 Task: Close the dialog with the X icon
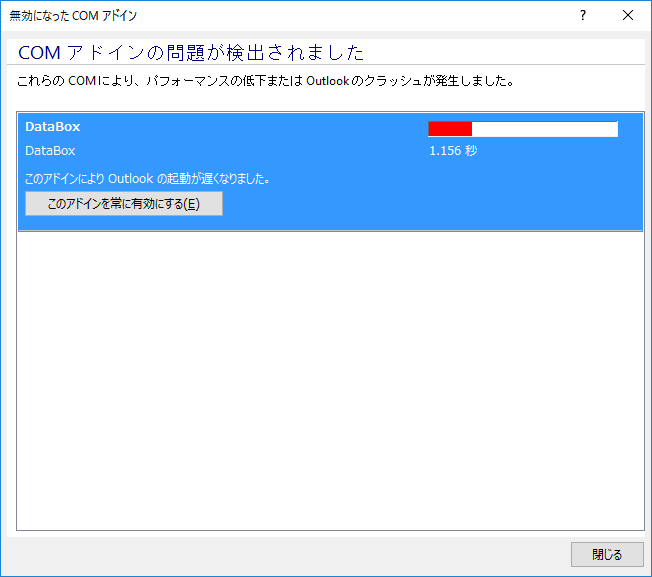coord(628,15)
